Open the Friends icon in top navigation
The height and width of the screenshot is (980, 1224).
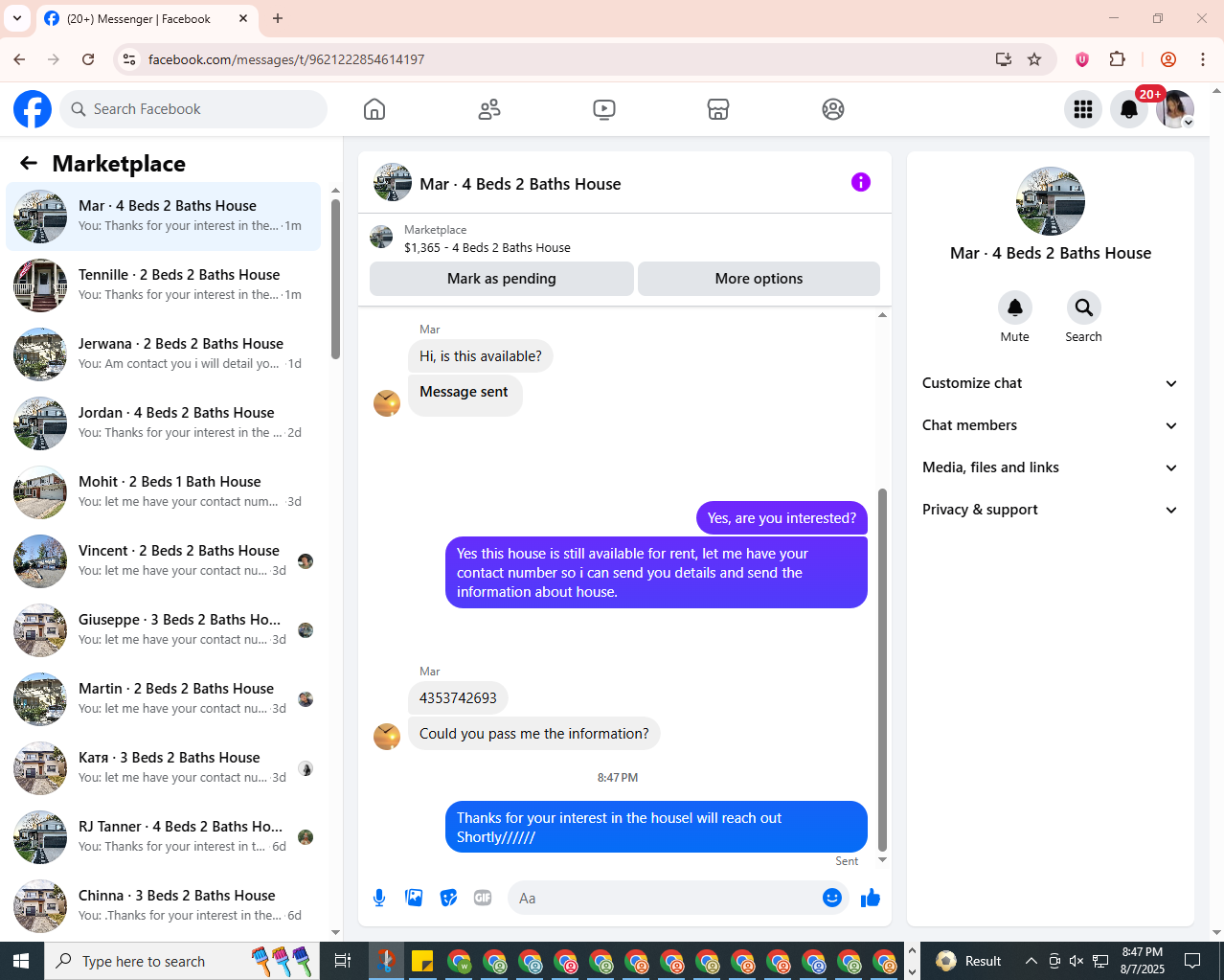tap(489, 109)
